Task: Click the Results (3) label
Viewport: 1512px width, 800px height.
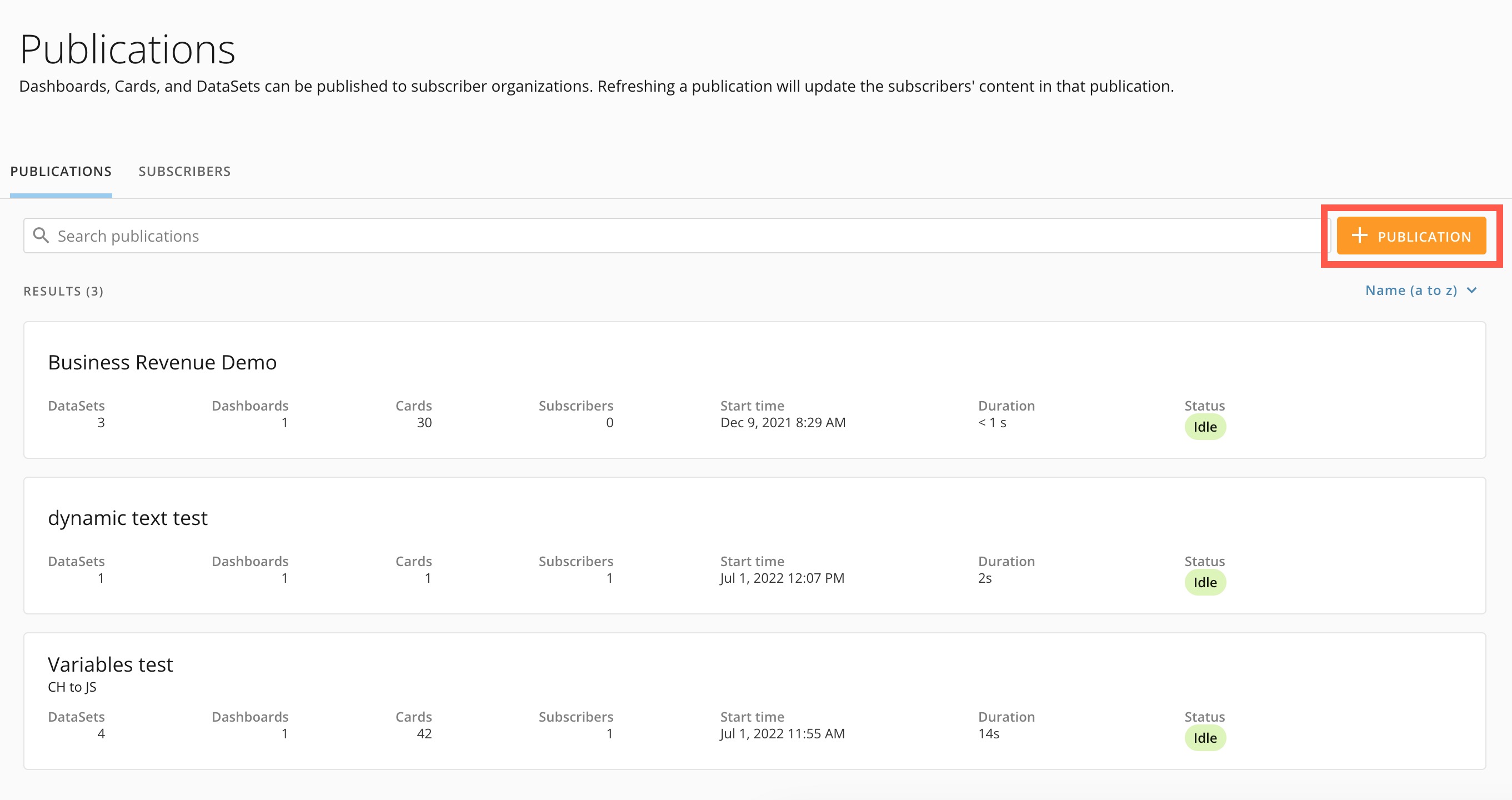Action: (x=63, y=291)
